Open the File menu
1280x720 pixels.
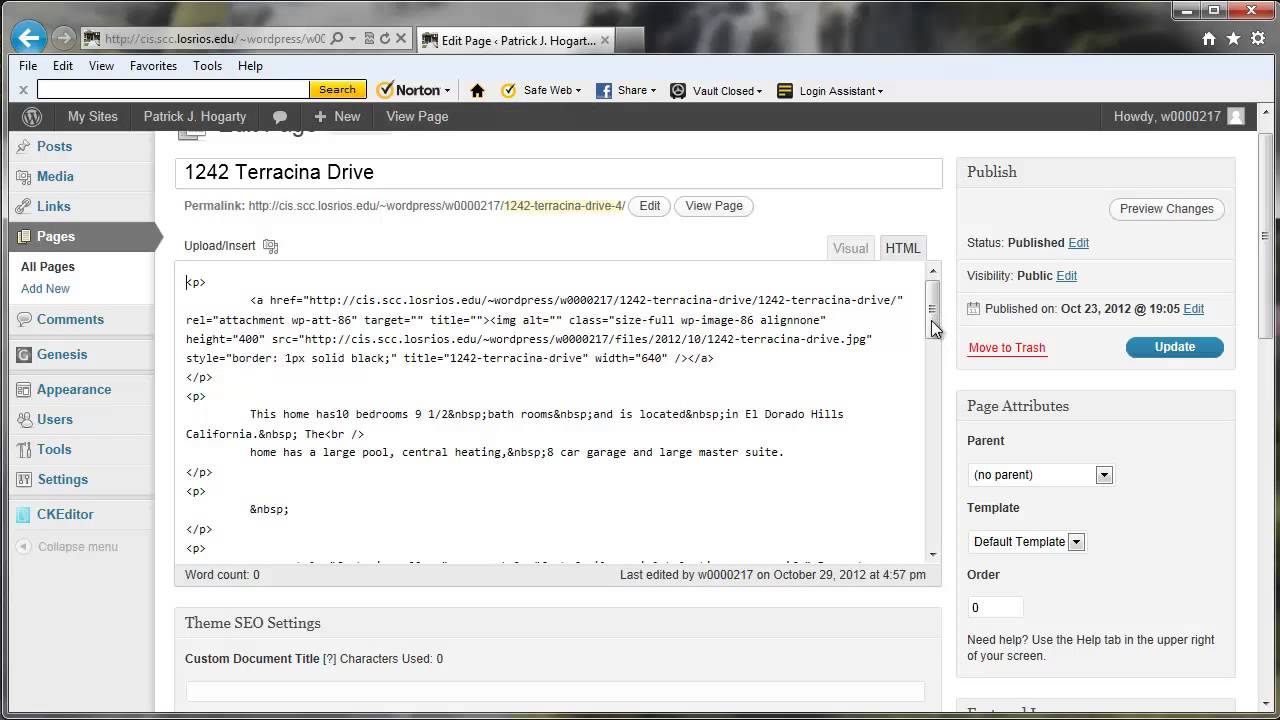[28, 66]
